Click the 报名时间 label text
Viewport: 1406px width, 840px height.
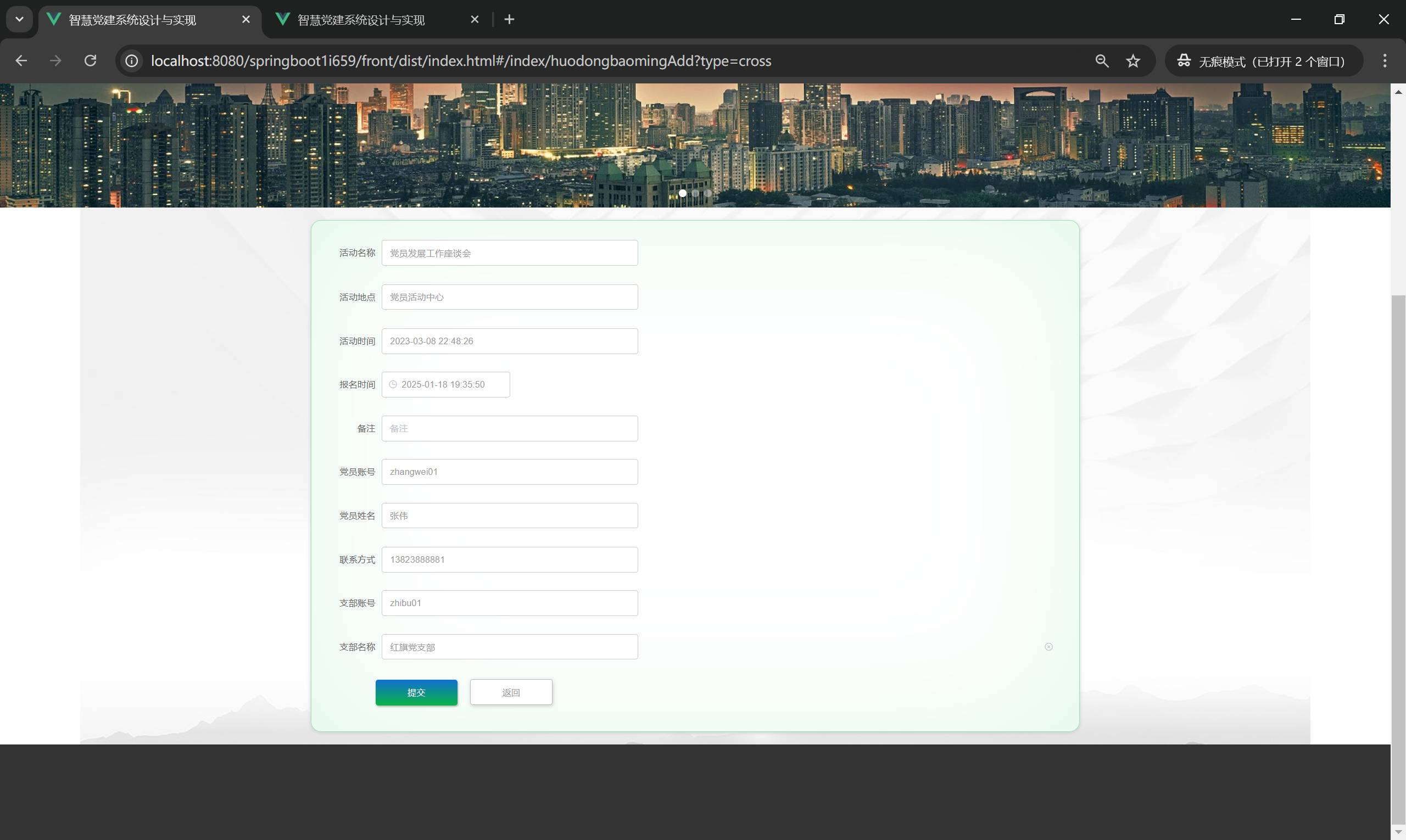pos(358,385)
